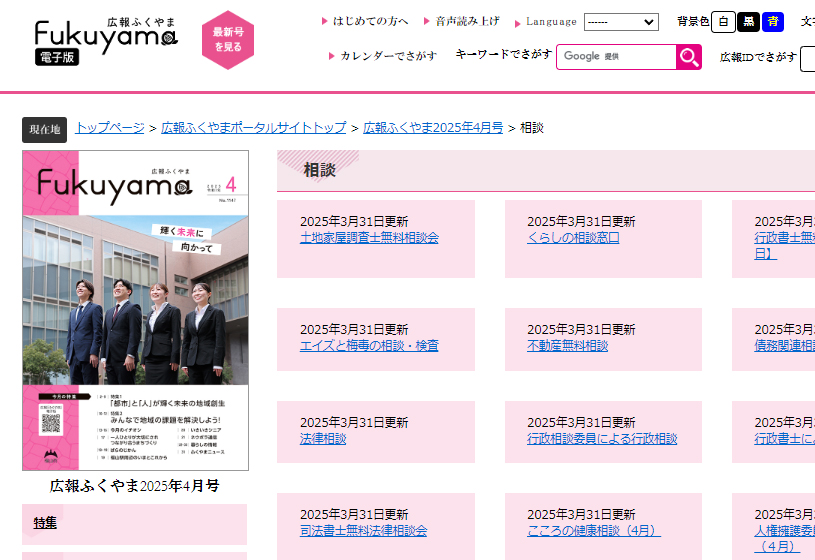The image size is (815, 560).
Task: Click the 相談 section heading
Action: pyautogui.click(x=319, y=170)
